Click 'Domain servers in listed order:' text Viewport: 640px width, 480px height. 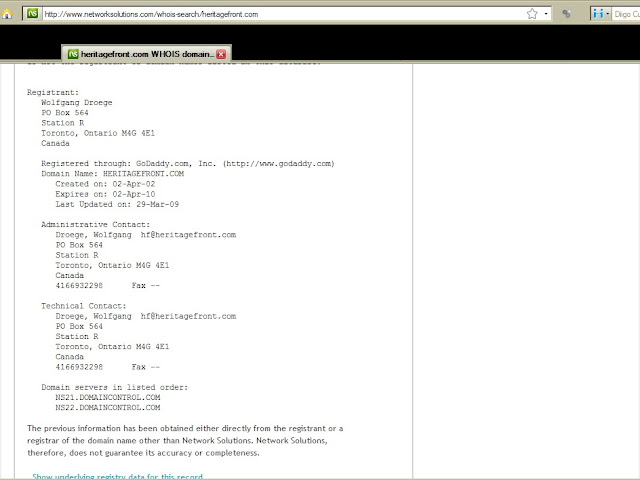tap(115, 387)
